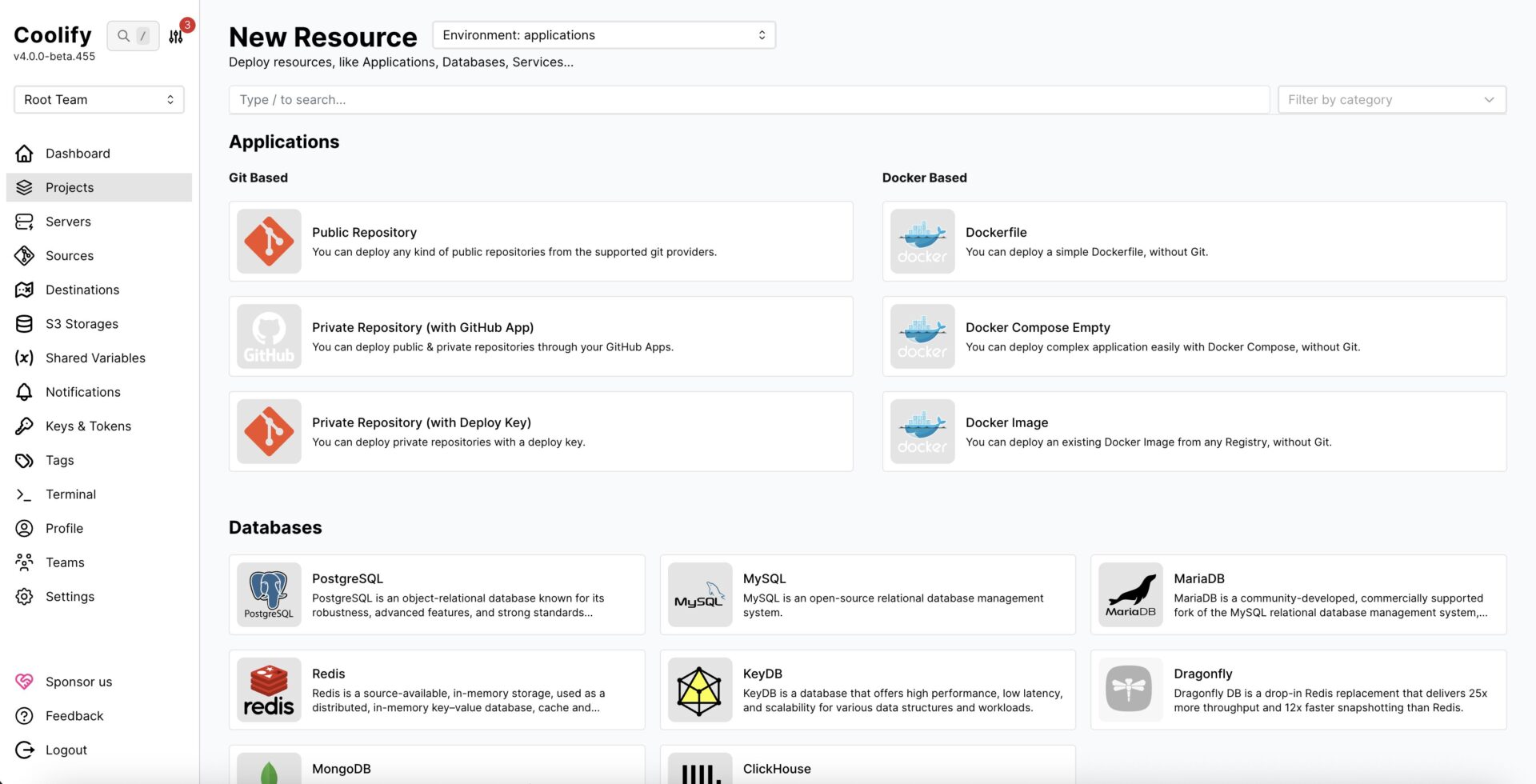The height and width of the screenshot is (784, 1536).
Task: Click the Sponsor us link
Action: [78, 681]
